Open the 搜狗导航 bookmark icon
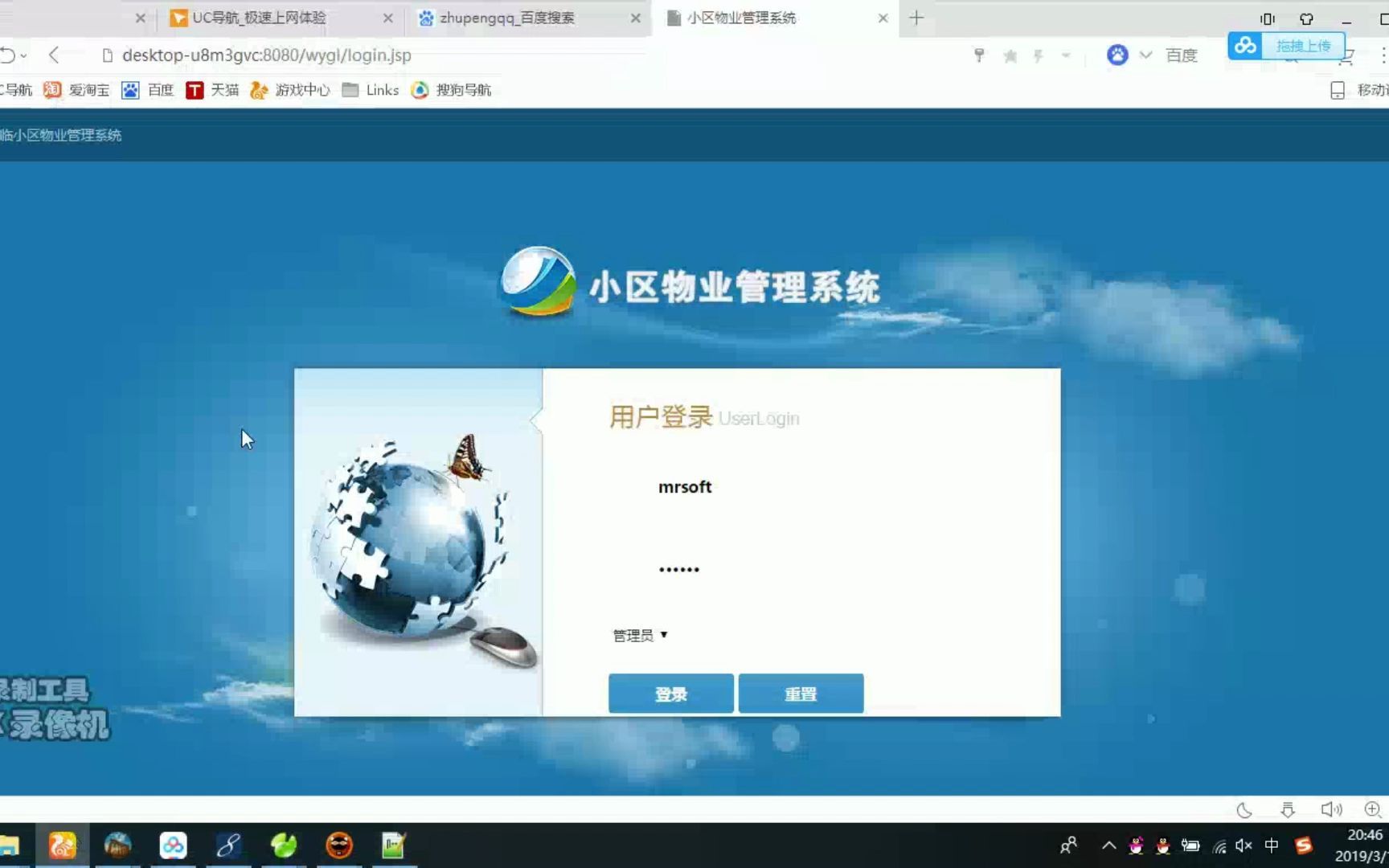The image size is (1389, 868). coord(420,90)
